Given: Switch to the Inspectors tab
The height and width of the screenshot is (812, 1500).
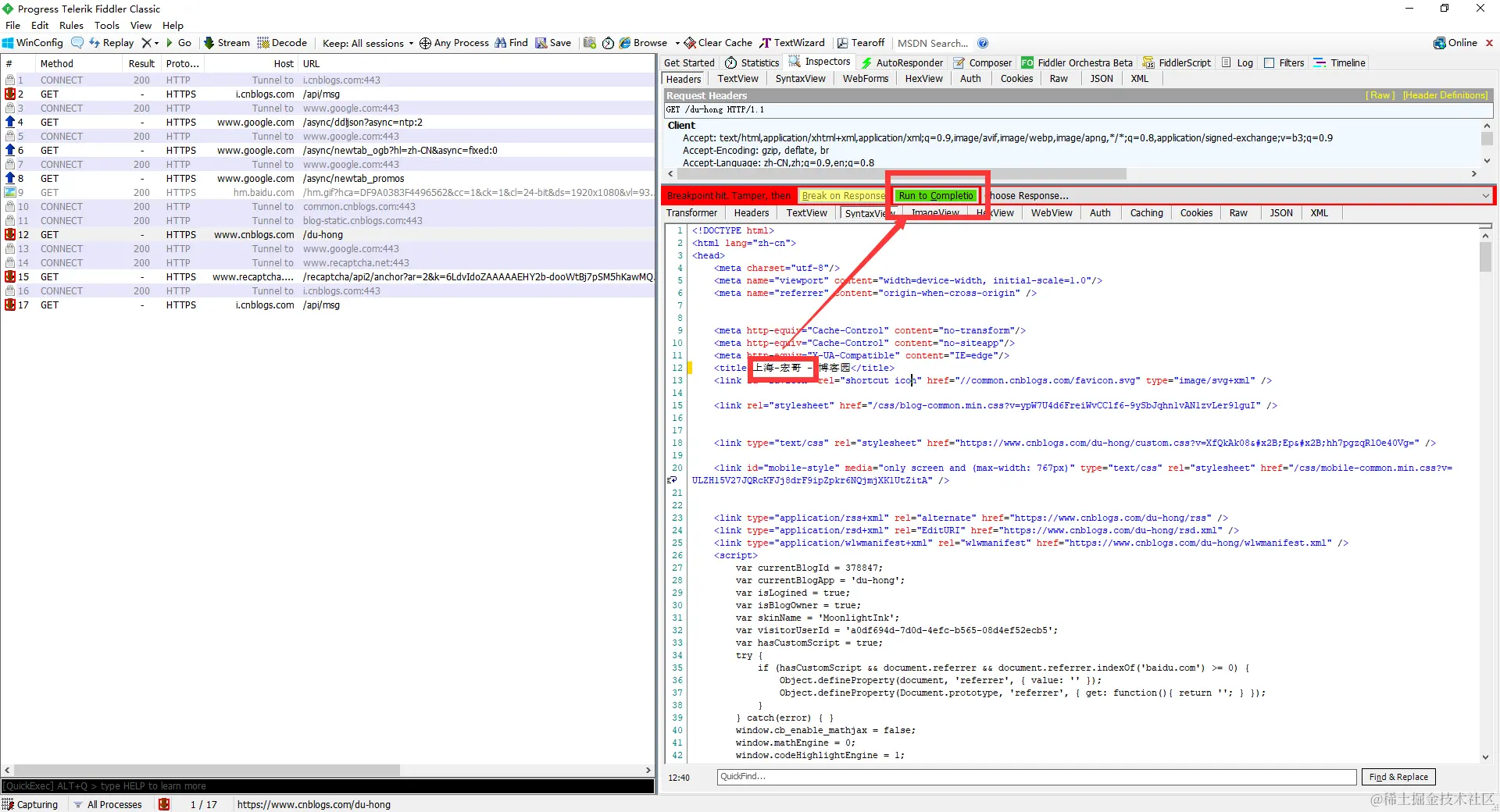Looking at the screenshot, I should (820, 62).
